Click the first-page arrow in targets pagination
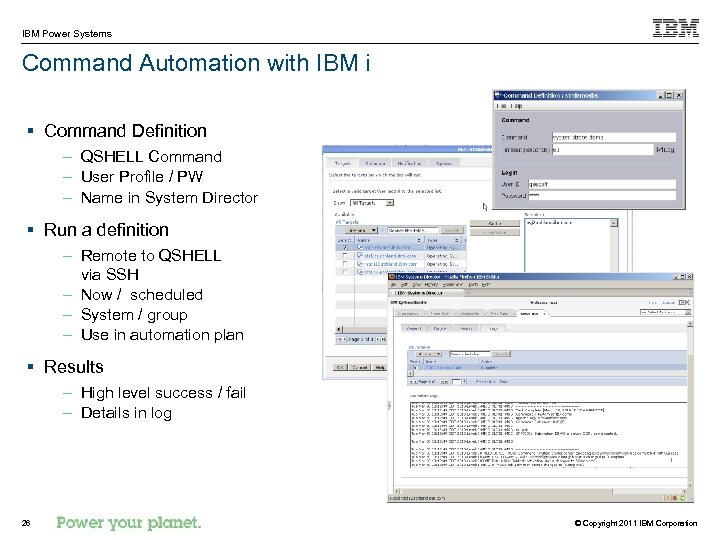 click(x=340, y=339)
